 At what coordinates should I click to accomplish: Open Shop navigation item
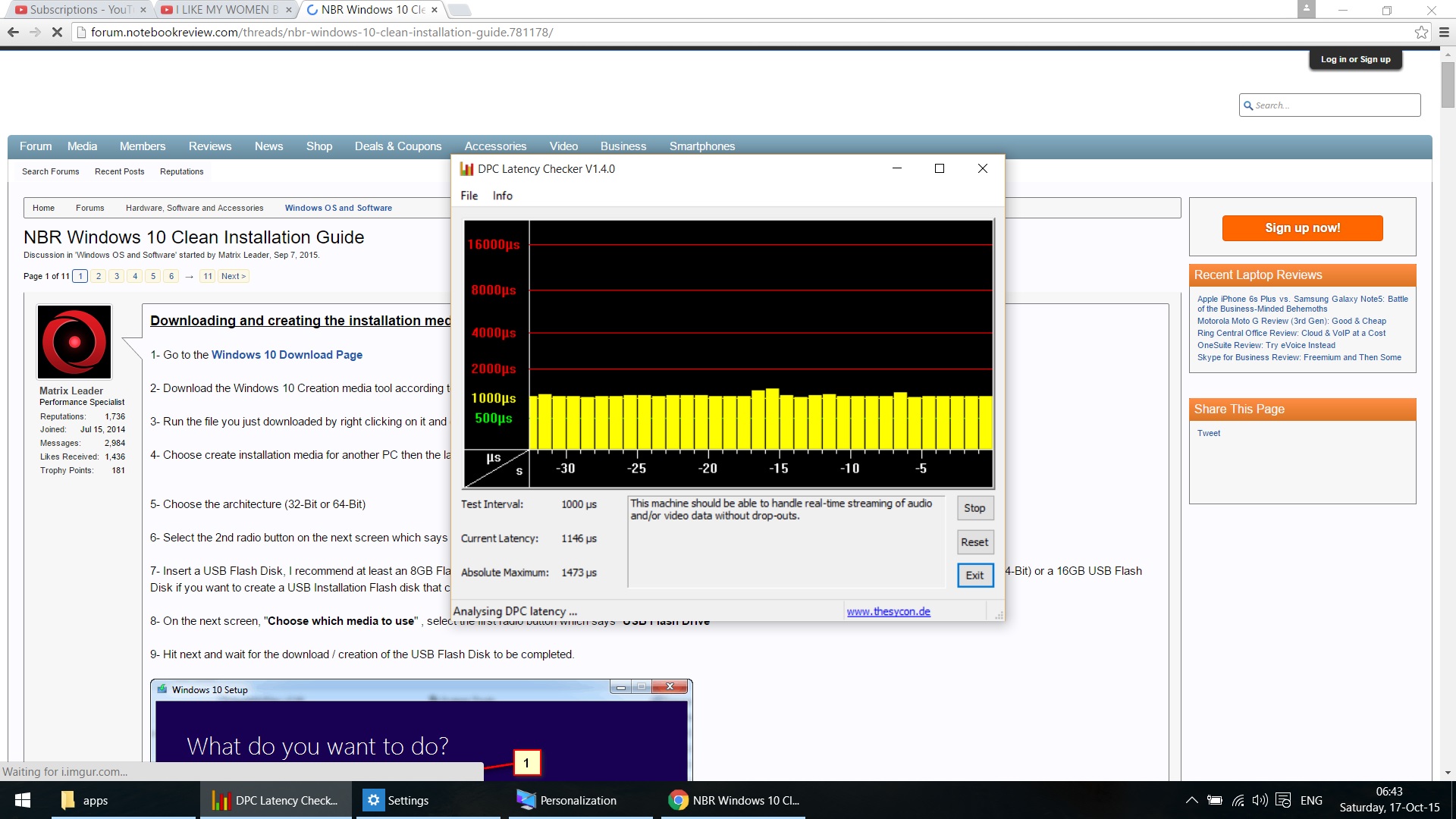(319, 146)
